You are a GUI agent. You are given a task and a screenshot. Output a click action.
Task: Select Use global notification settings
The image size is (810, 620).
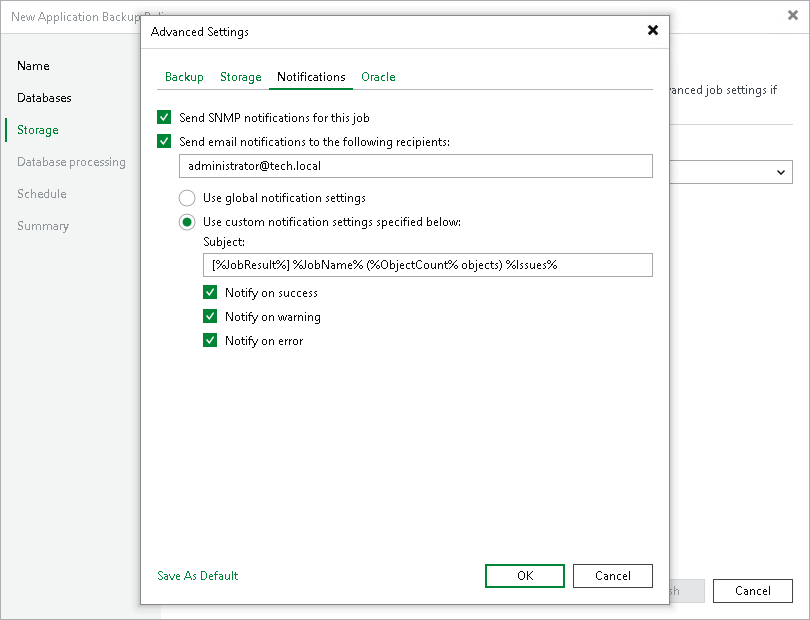188,197
